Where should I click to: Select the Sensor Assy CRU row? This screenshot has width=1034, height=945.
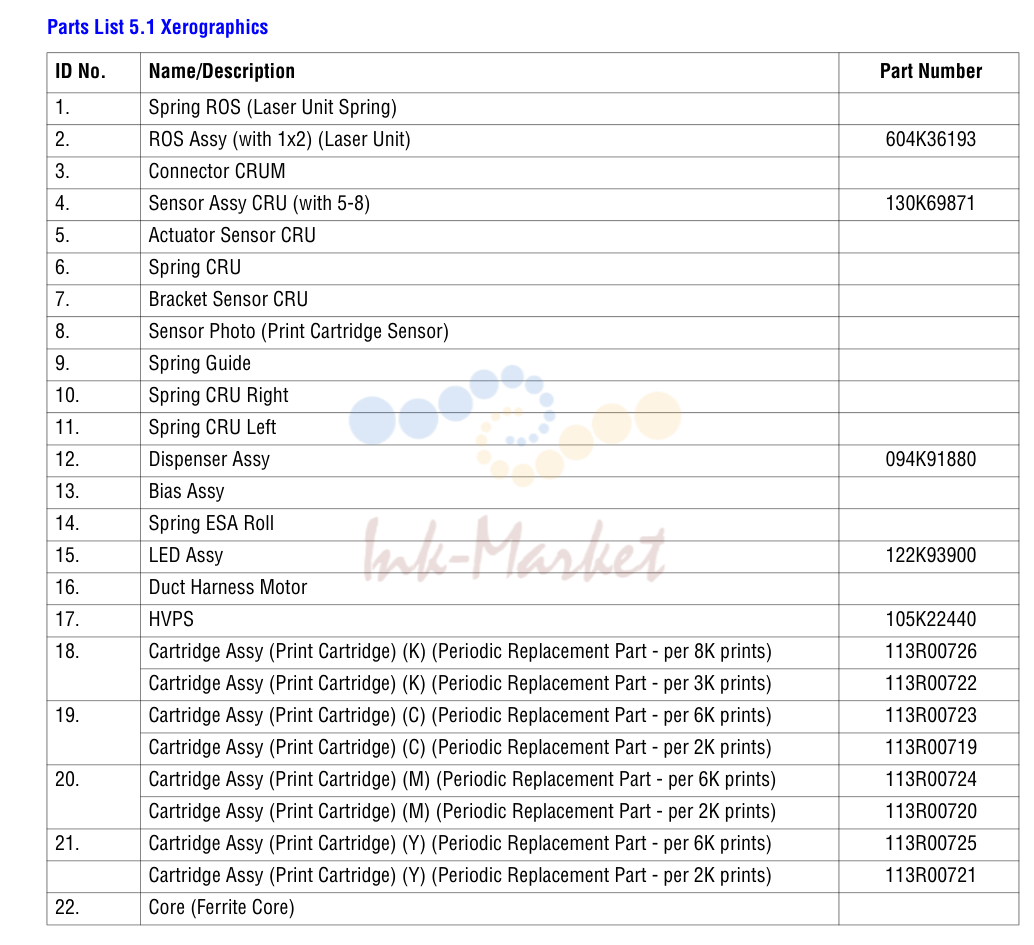533,204
